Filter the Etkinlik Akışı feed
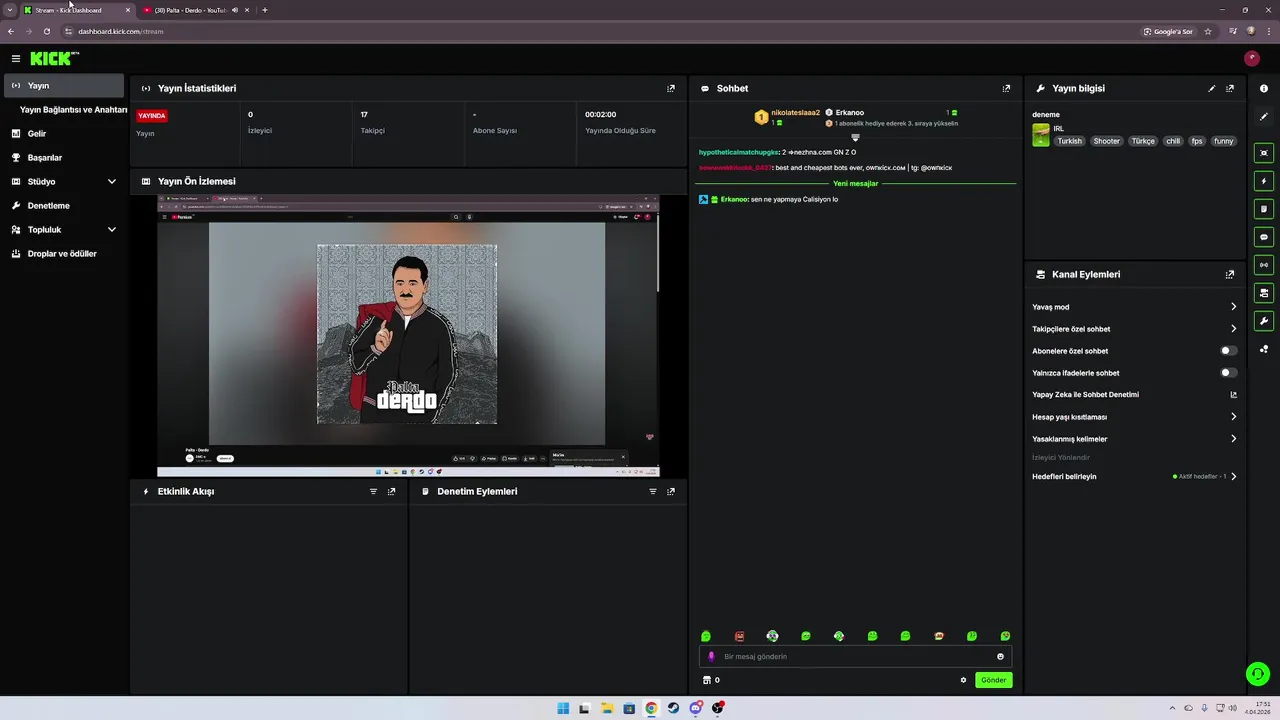 [374, 491]
